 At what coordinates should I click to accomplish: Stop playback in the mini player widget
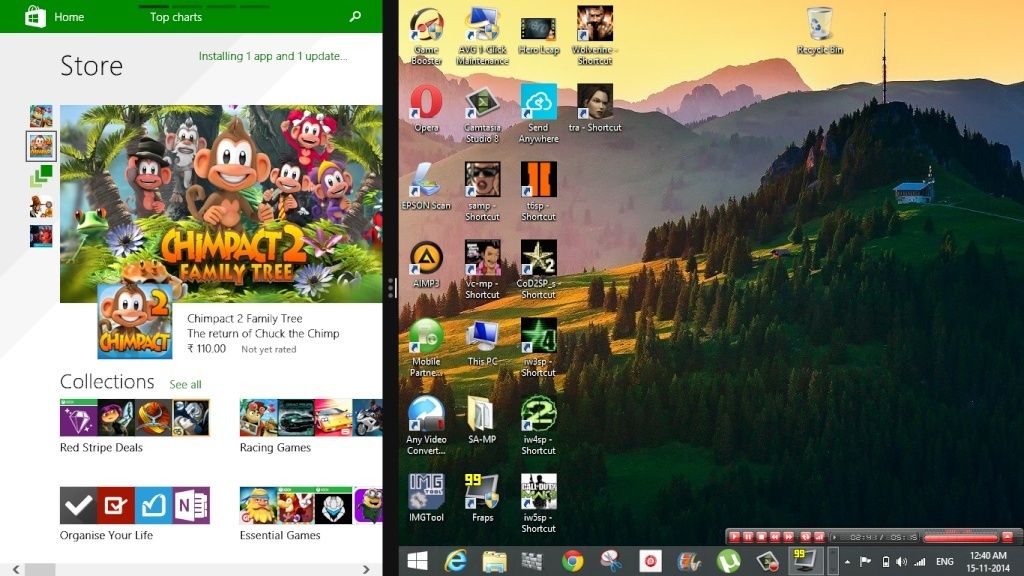(x=761, y=537)
